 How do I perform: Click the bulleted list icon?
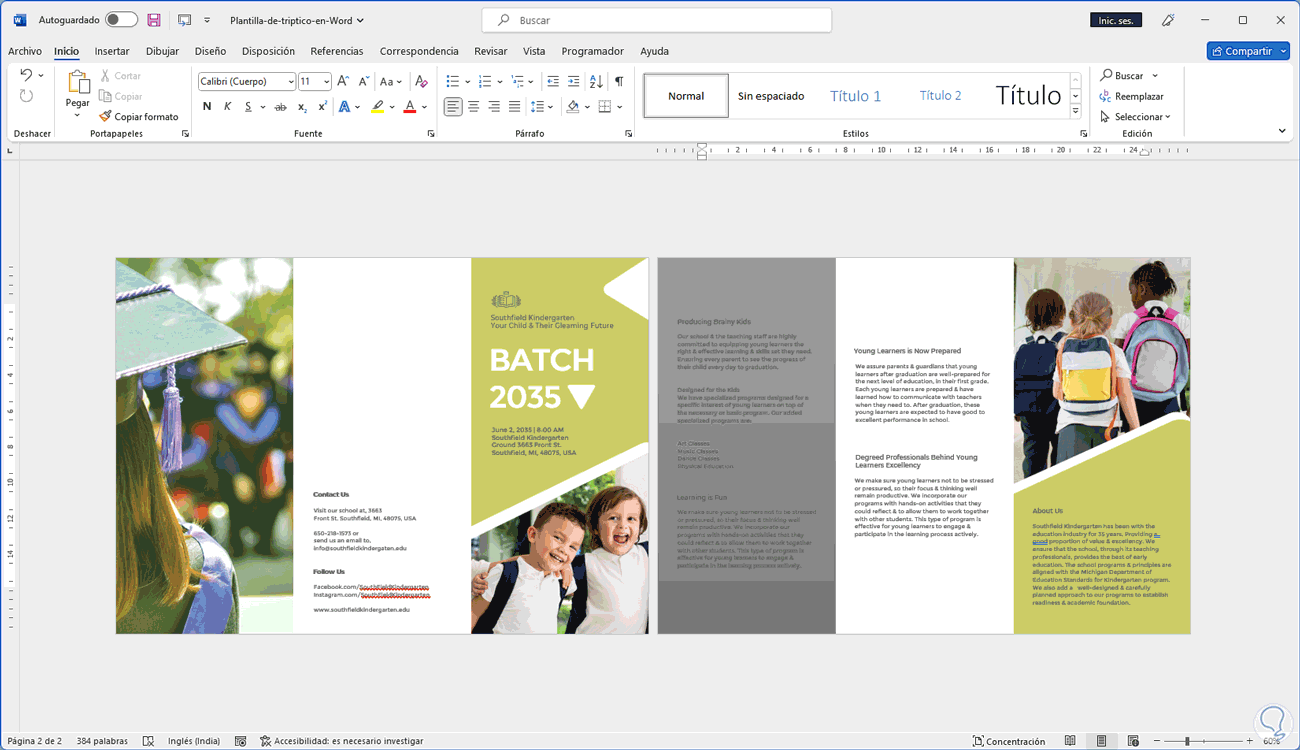(453, 81)
